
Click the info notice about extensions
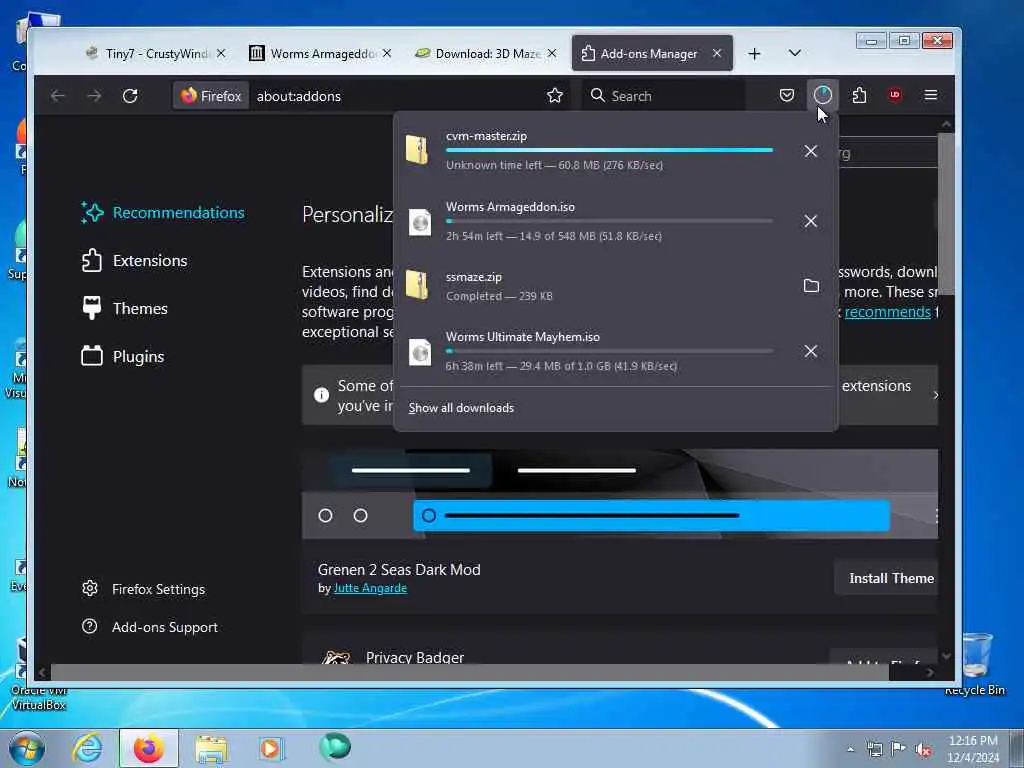pyautogui.click(x=620, y=395)
